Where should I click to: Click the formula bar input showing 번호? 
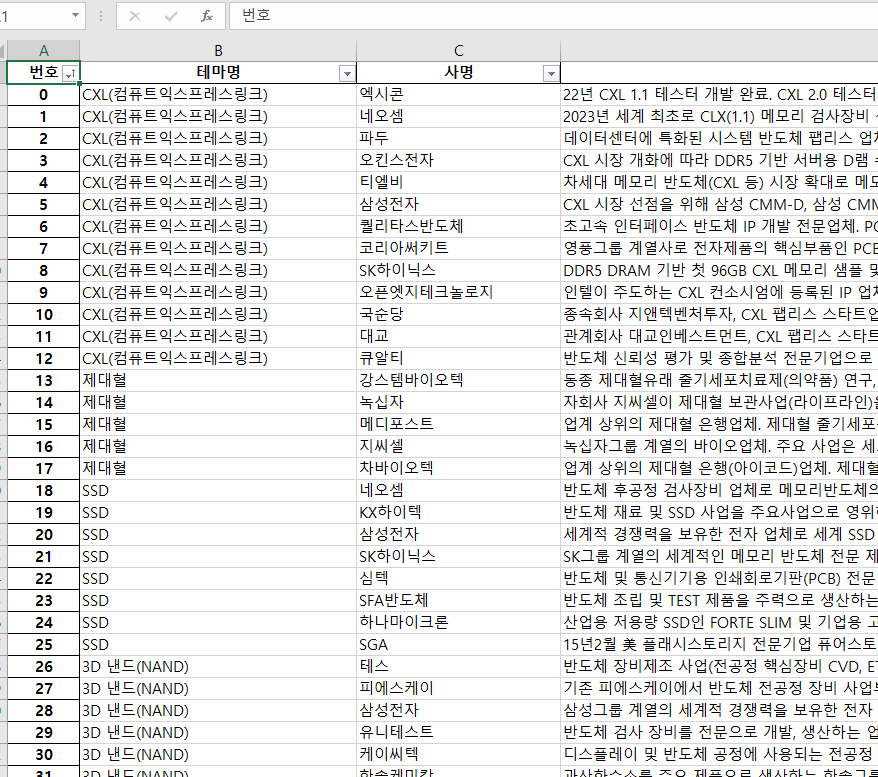(553, 16)
